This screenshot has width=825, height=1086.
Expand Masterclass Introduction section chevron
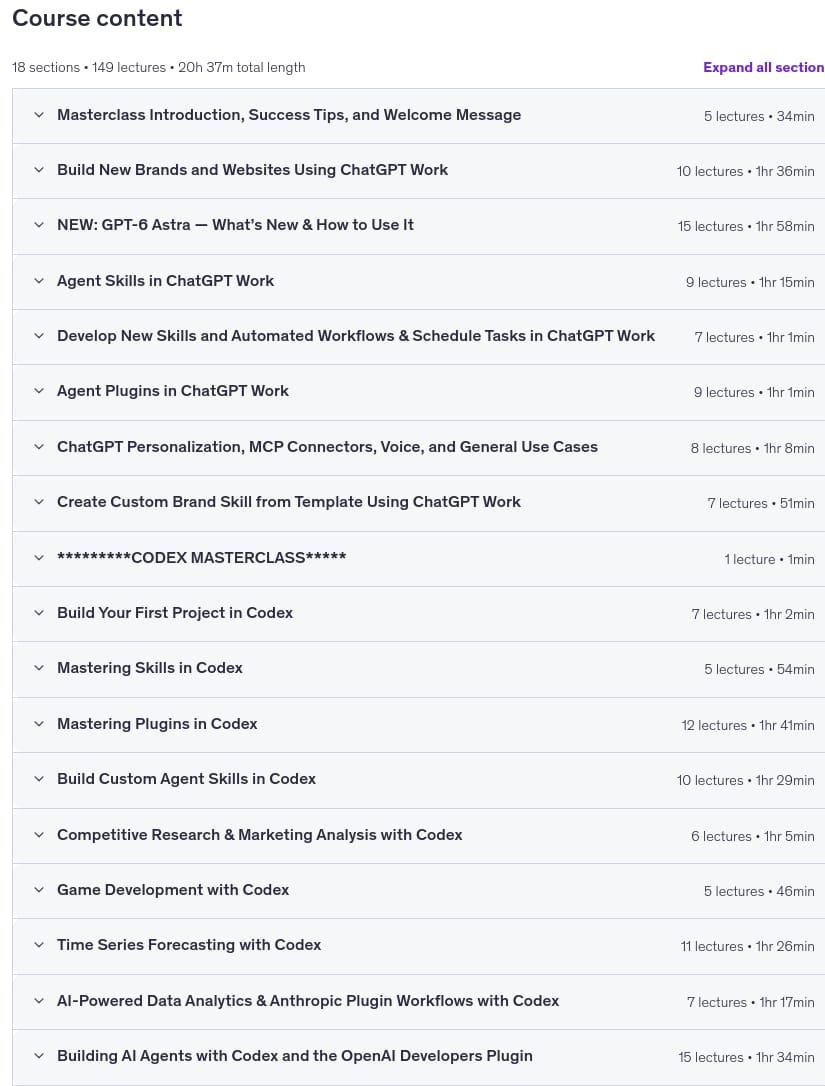pyautogui.click(x=39, y=115)
